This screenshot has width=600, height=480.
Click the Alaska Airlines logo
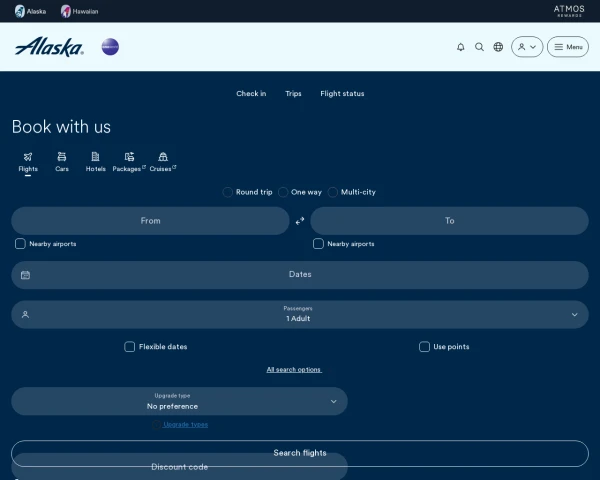49,47
